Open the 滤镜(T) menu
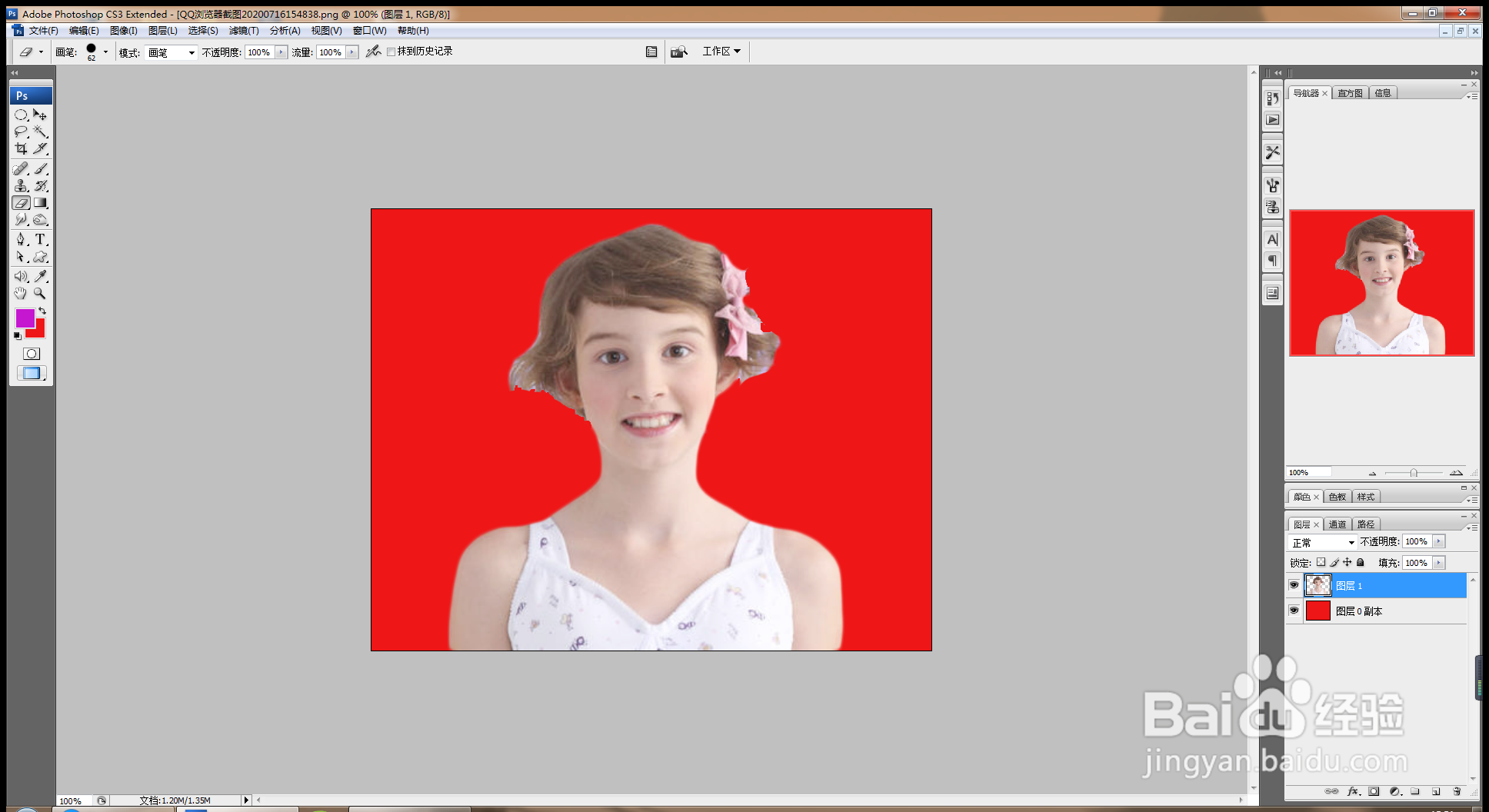The image size is (1489, 812). tap(244, 31)
